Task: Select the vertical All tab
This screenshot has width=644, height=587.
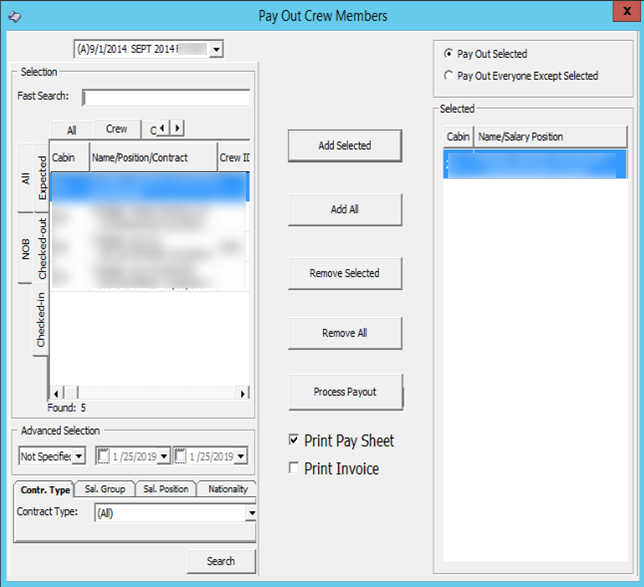Action: coord(25,178)
